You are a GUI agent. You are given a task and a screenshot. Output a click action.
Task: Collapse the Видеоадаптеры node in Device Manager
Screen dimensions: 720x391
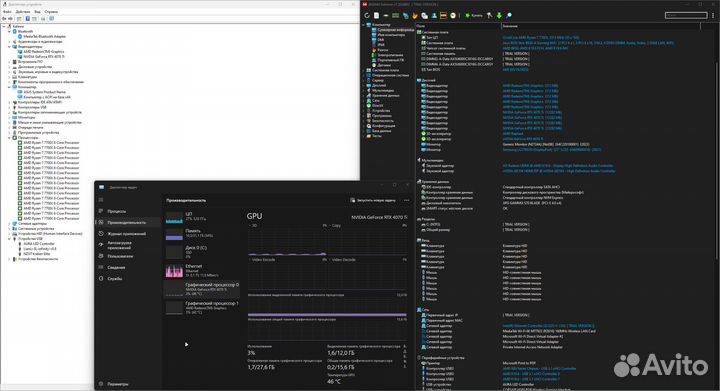[9, 47]
